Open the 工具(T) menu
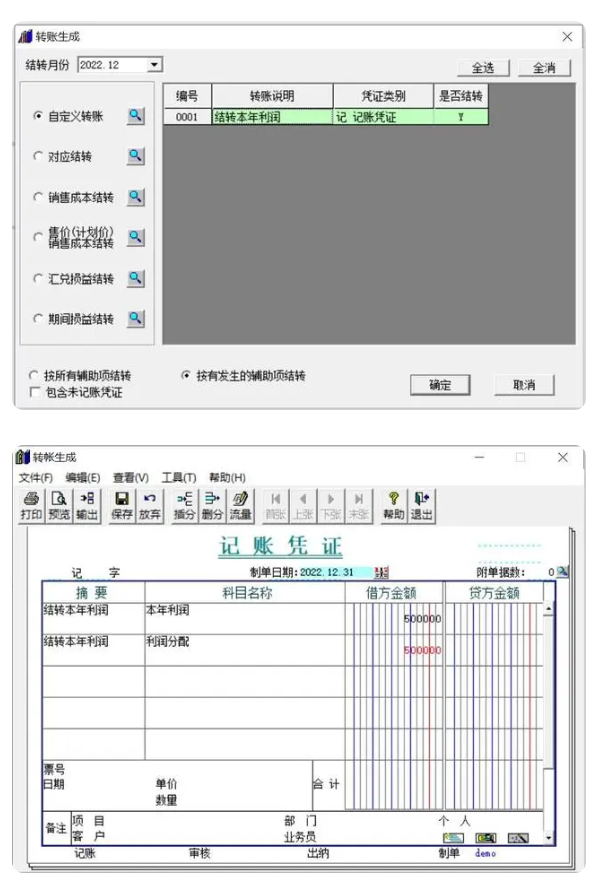This screenshot has height=887, width=594. tap(179, 477)
